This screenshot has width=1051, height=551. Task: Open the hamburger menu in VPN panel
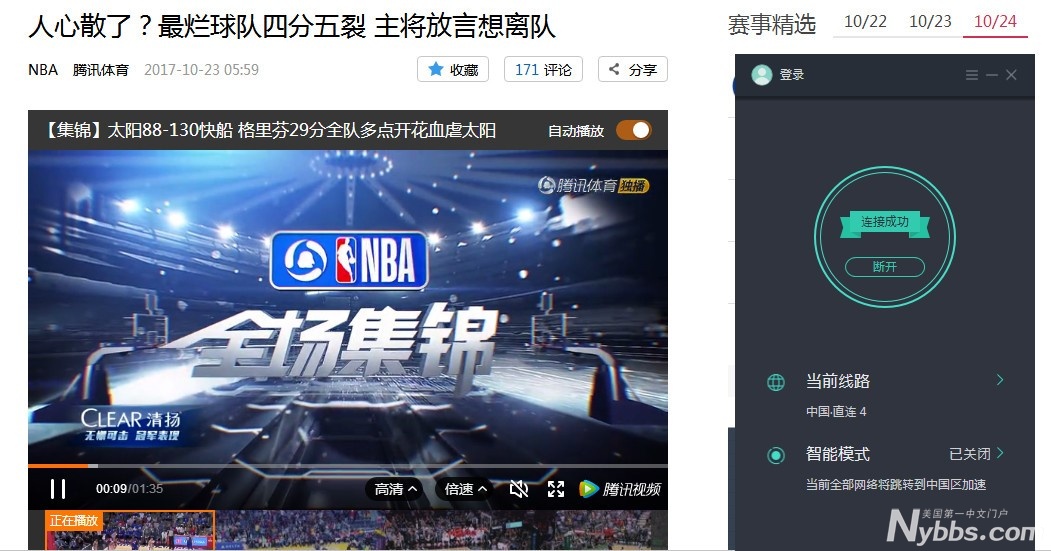pos(971,75)
